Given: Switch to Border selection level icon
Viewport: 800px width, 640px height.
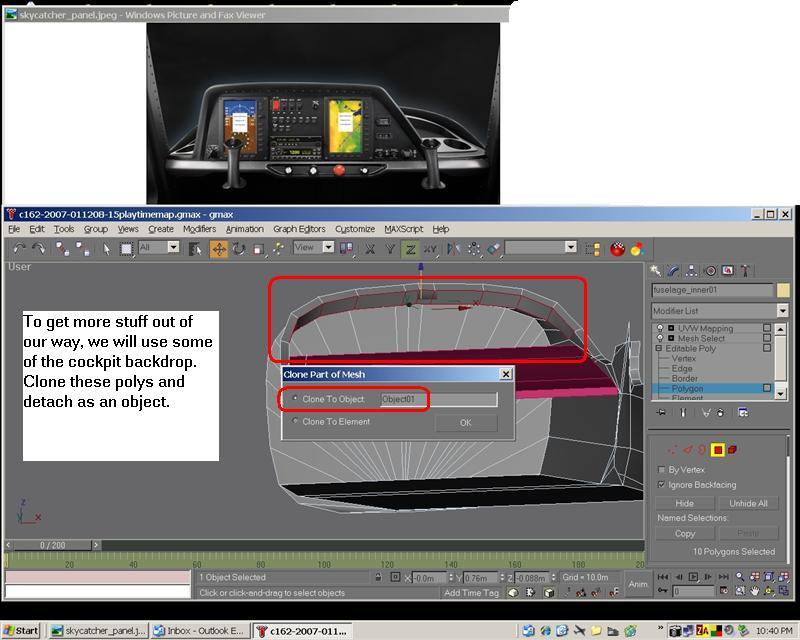Looking at the screenshot, I should pos(702,450).
